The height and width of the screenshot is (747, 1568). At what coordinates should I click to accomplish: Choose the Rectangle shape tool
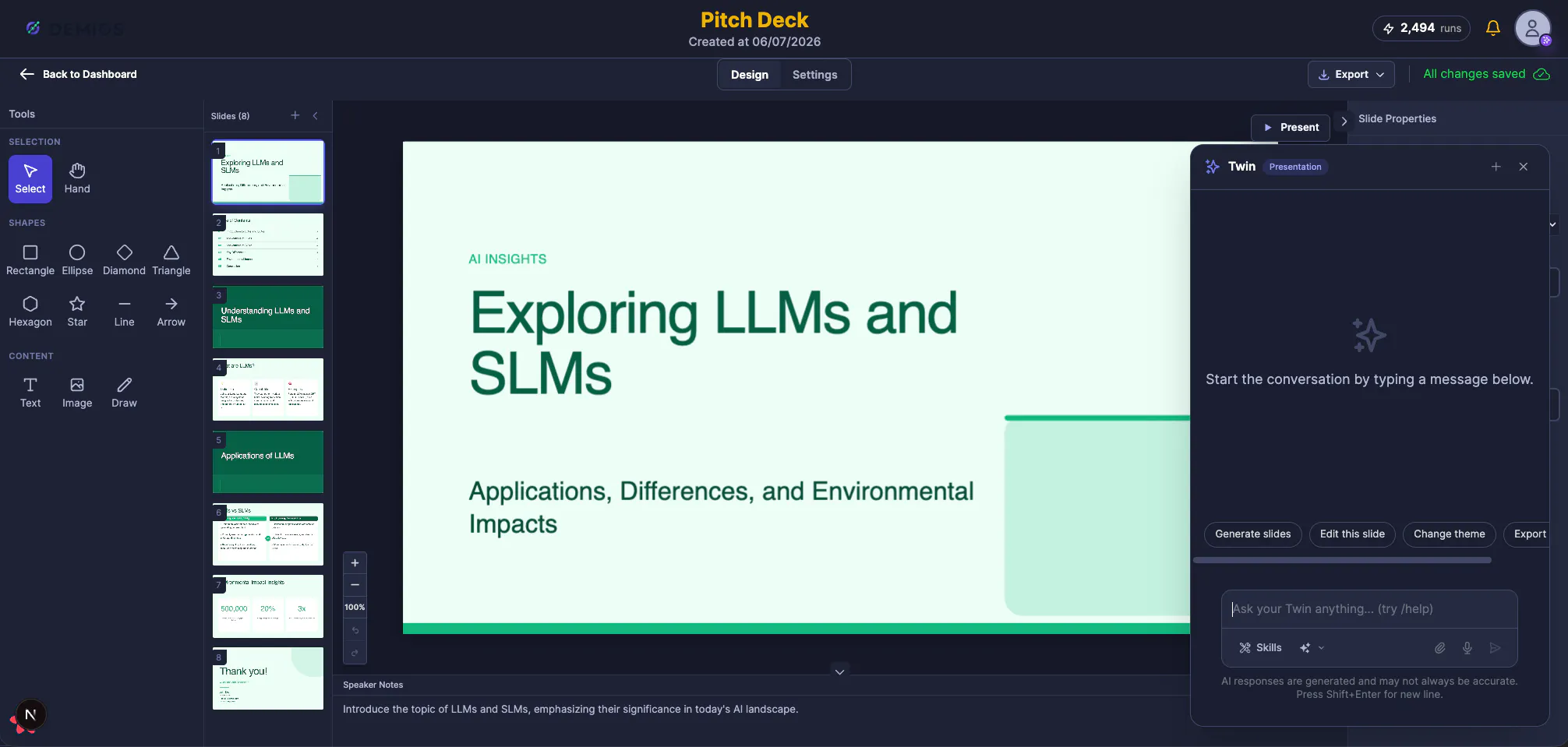[x=30, y=260]
